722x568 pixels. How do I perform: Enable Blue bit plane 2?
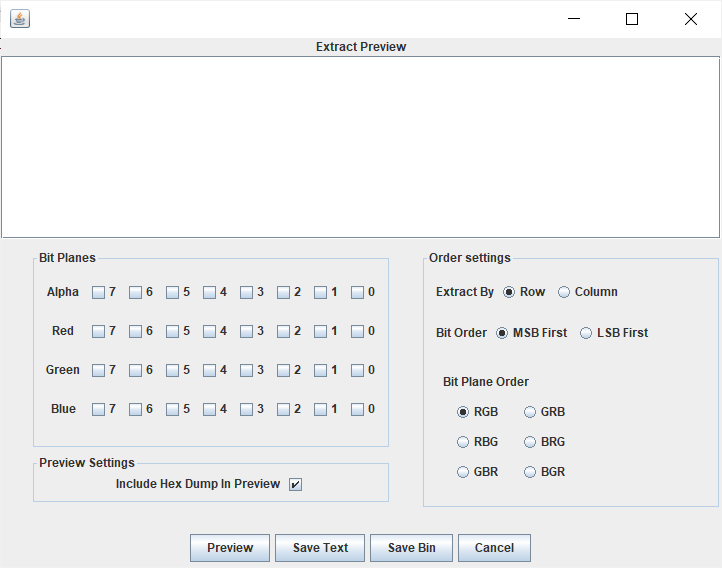pos(283,410)
